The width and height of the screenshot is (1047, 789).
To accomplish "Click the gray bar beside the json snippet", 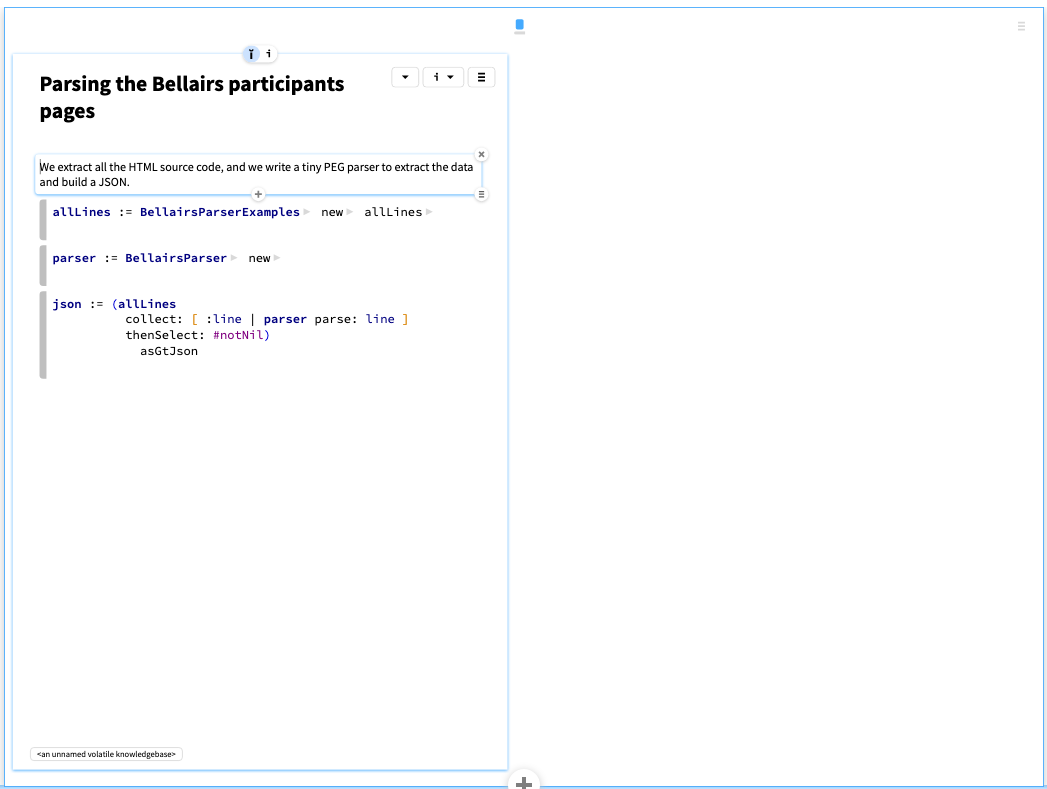I will (43, 335).
